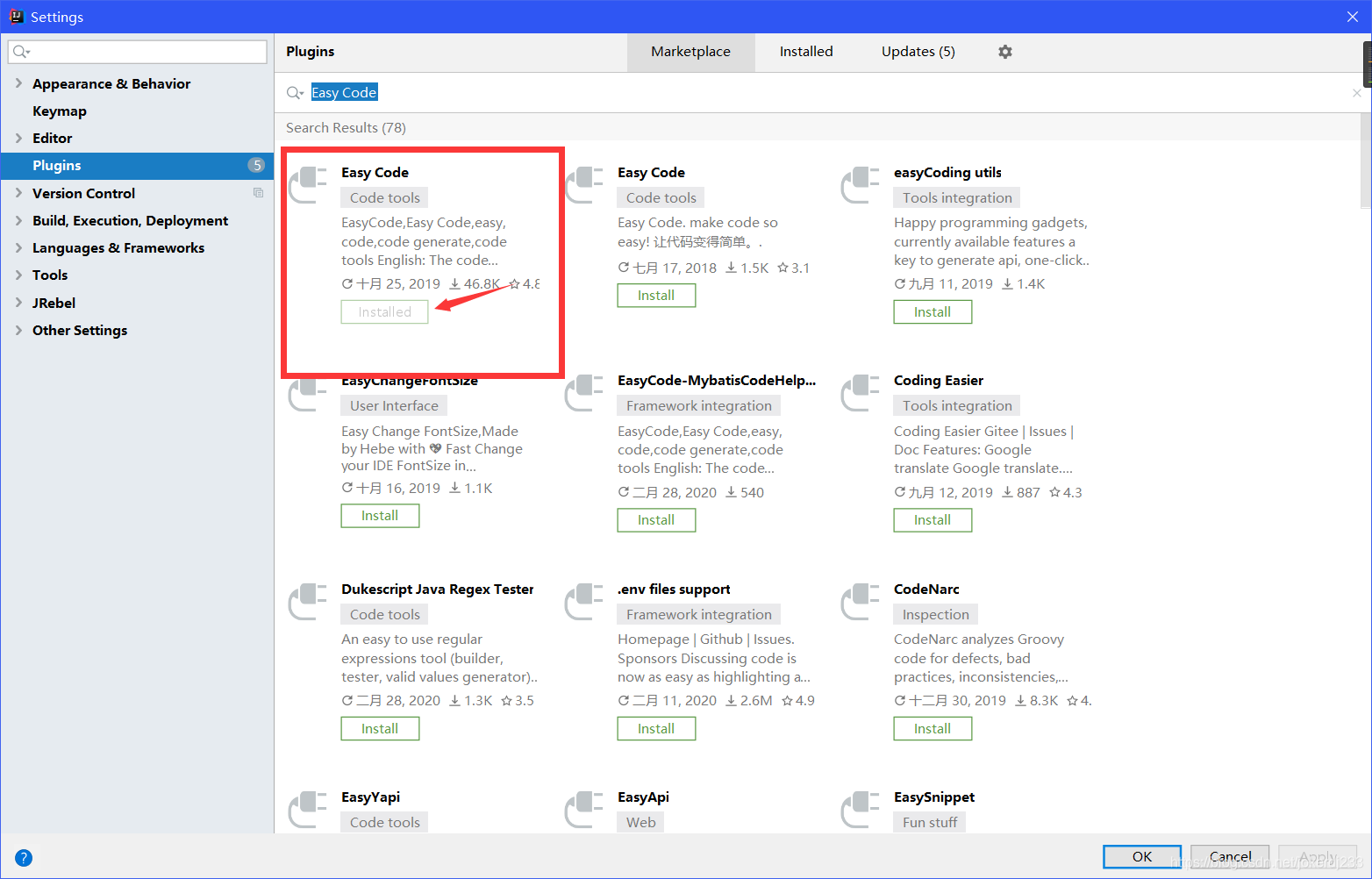Install Coding Easier plugin

tap(933, 520)
